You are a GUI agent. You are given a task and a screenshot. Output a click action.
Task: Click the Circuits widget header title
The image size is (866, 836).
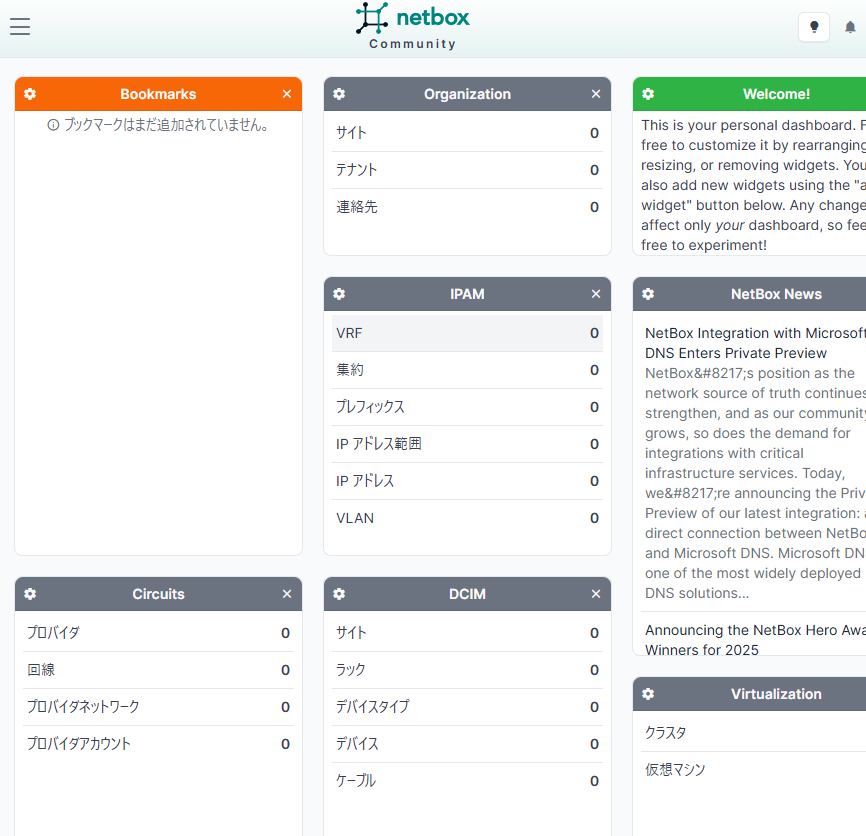click(158, 594)
